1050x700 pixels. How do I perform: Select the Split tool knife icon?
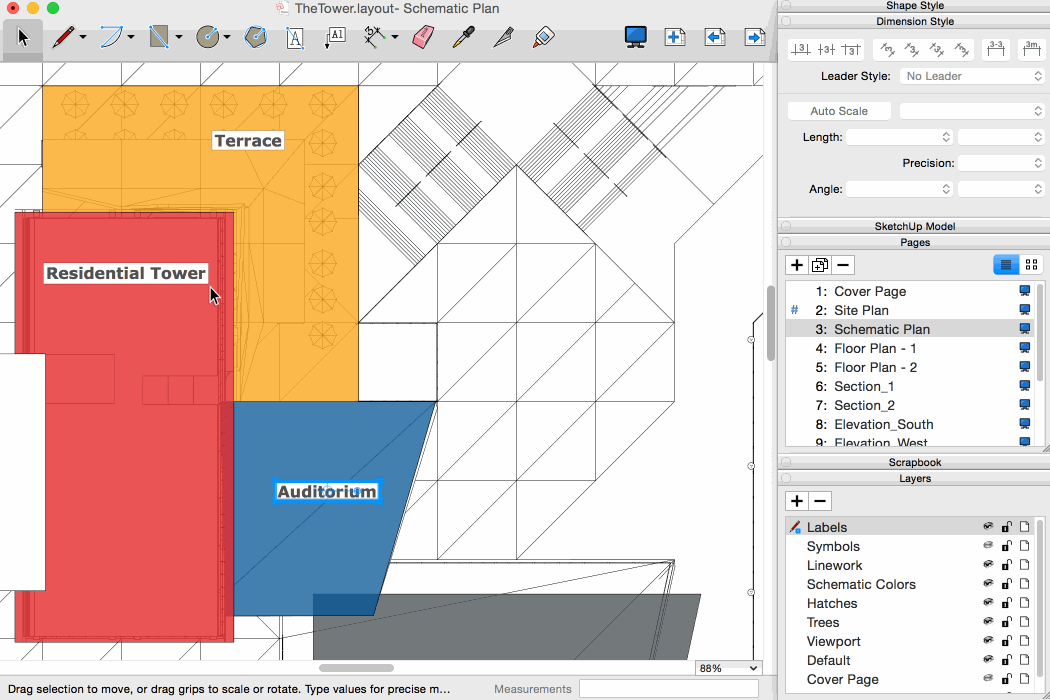pyautogui.click(x=503, y=38)
